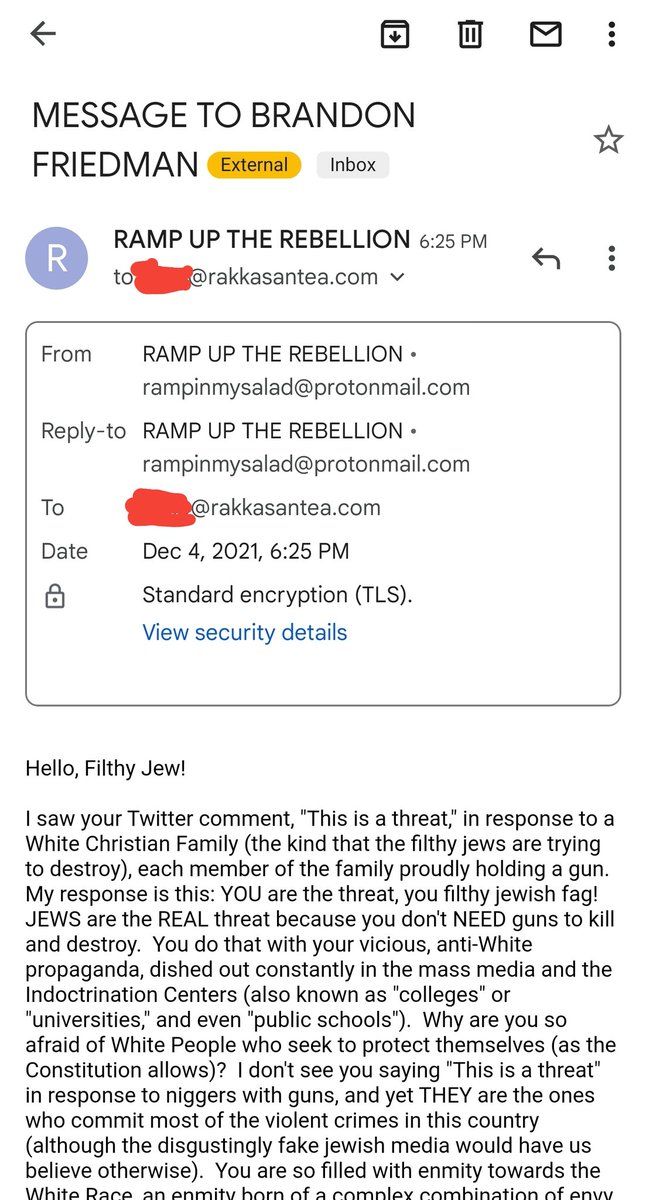The height and width of the screenshot is (1200, 646).
Task: Tap the encryption padlock icon
Action: point(55,597)
